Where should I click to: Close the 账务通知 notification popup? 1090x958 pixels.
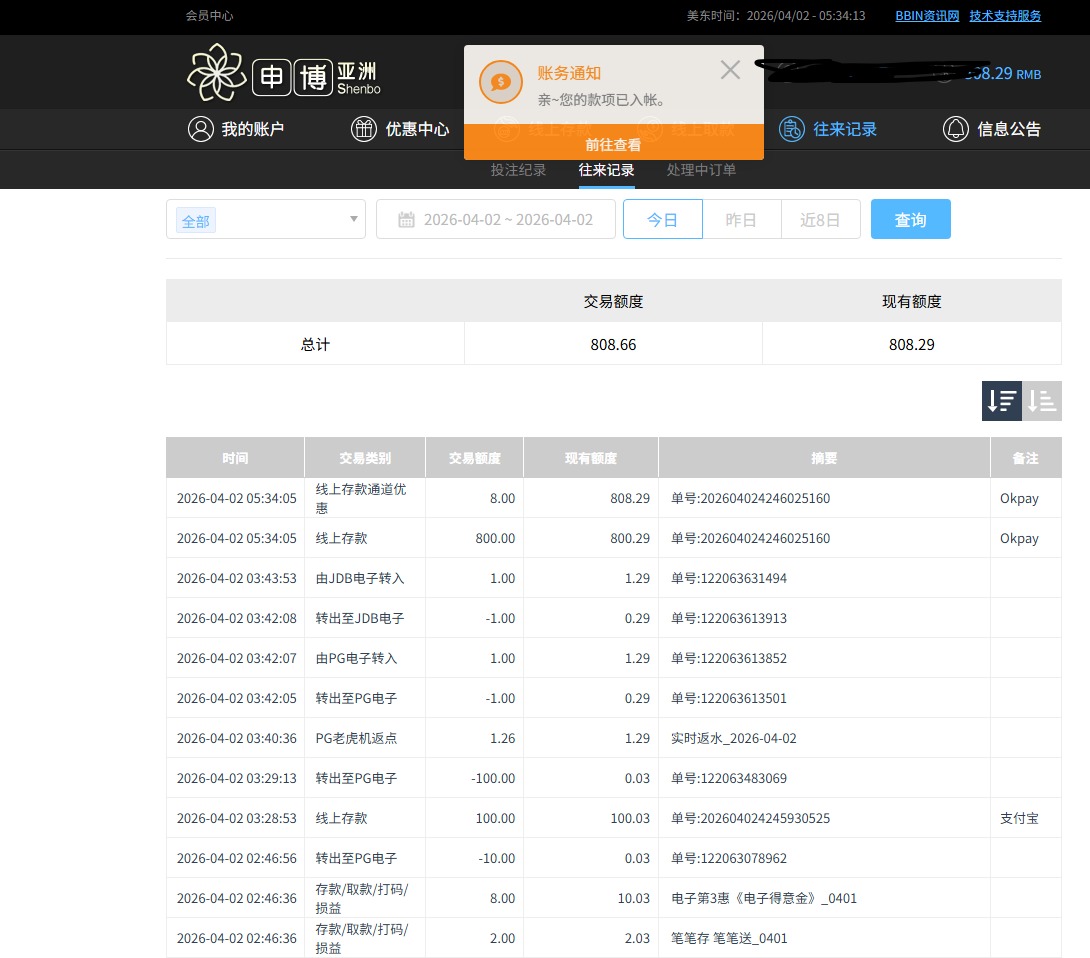coord(730,70)
